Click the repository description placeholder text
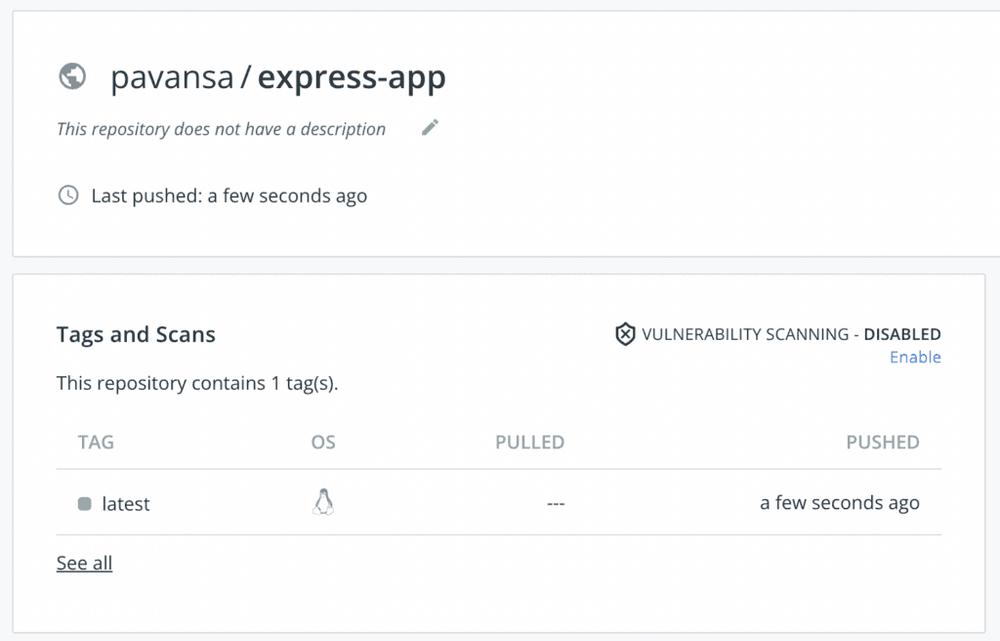 (221, 129)
